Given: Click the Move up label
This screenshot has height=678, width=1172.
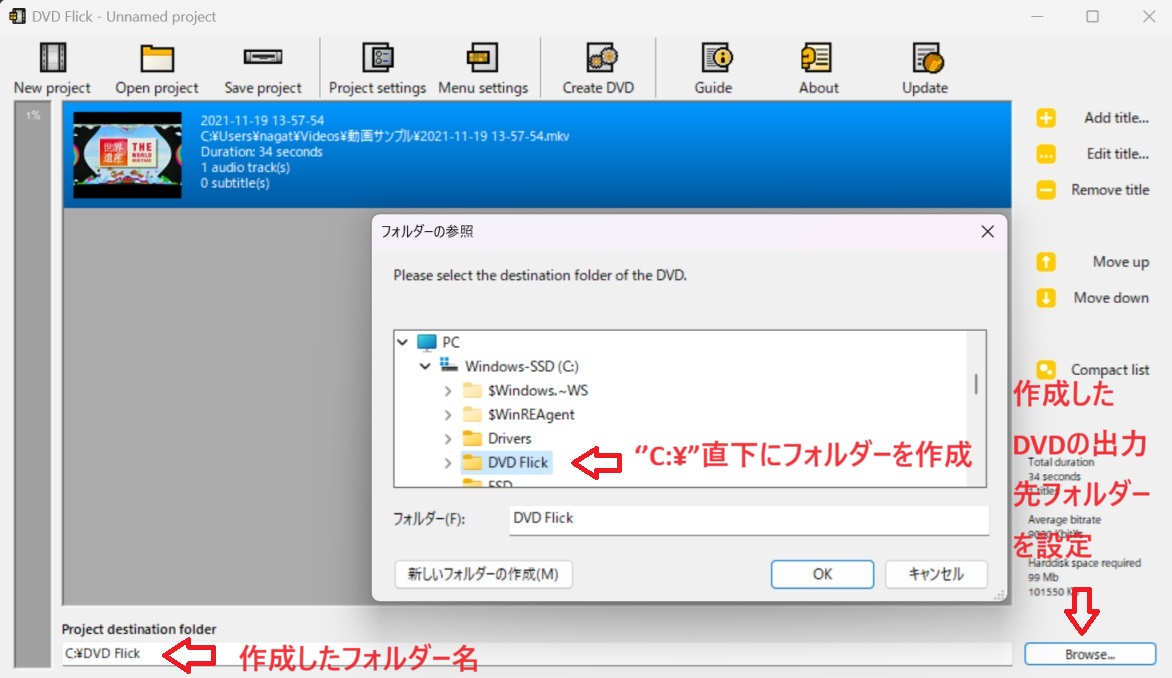Looking at the screenshot, I should pos(1120,262).
